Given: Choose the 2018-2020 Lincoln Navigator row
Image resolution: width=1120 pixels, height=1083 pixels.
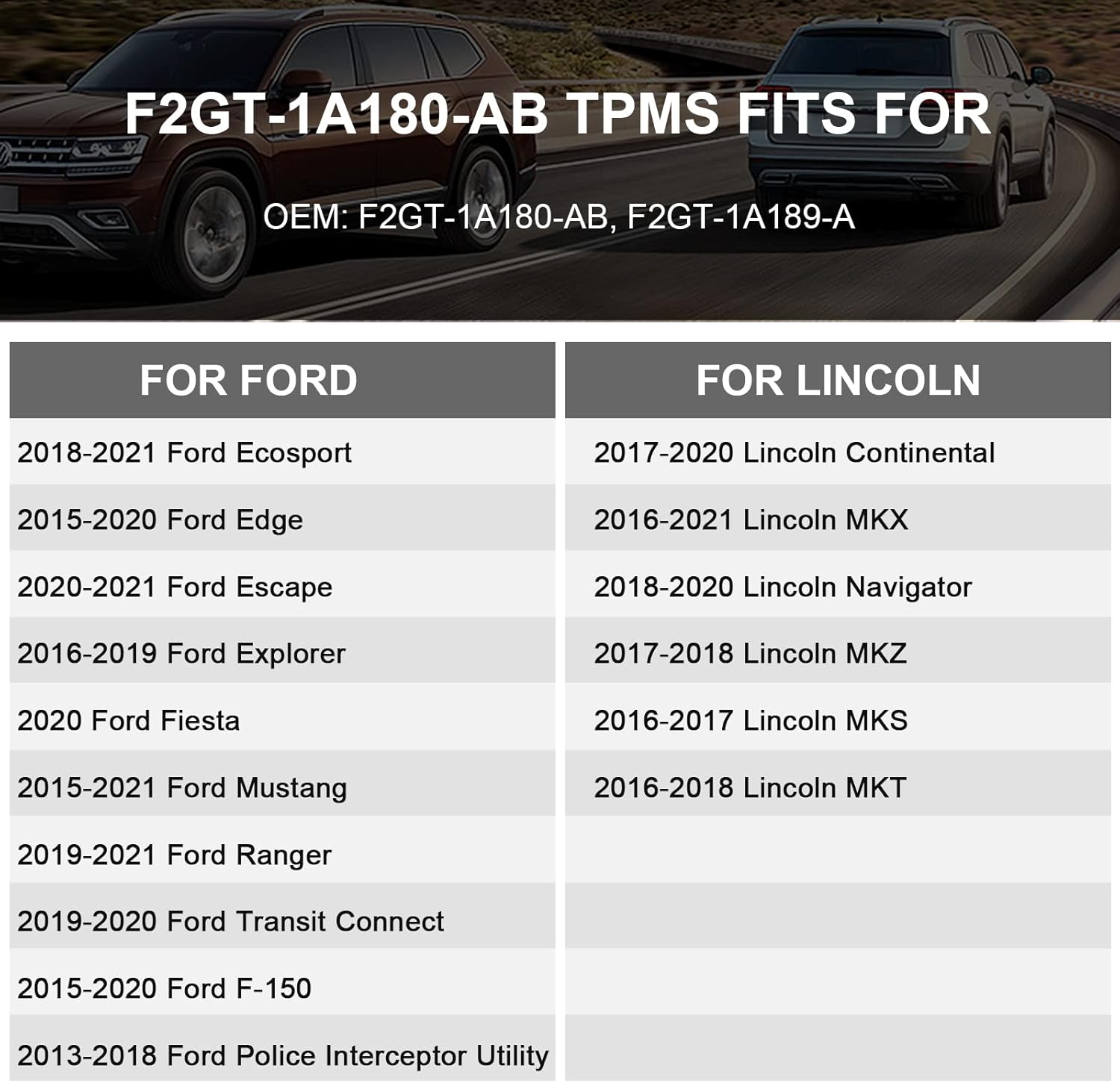Looking at the screenshot, I should 783,587.
